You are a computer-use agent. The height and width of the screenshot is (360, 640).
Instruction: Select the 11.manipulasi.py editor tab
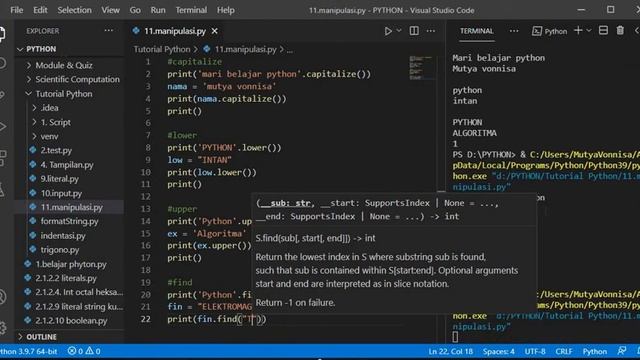point(175,31)
